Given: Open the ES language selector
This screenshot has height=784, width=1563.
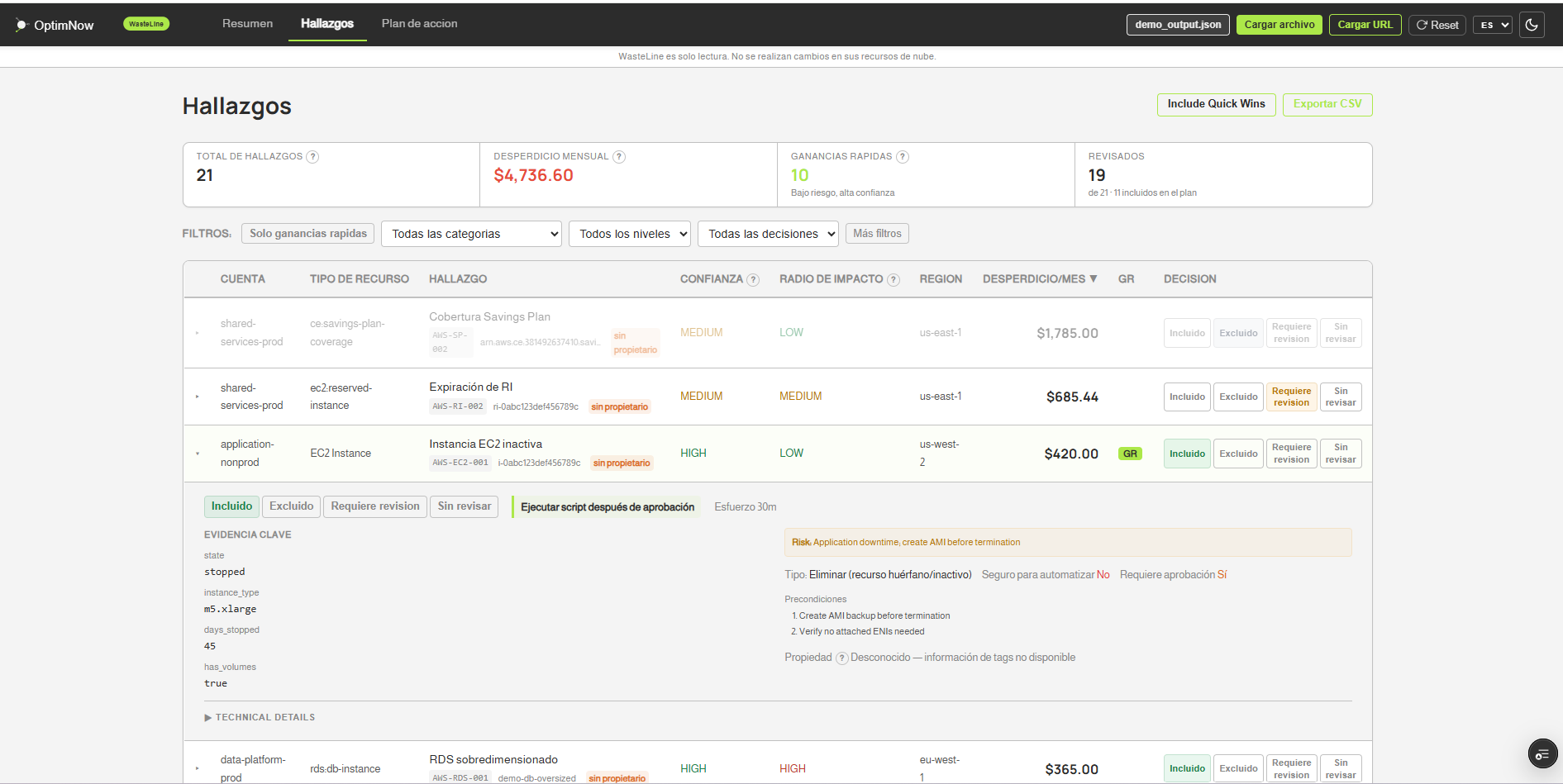Looking at the screenshot, I should point(1492,25).
